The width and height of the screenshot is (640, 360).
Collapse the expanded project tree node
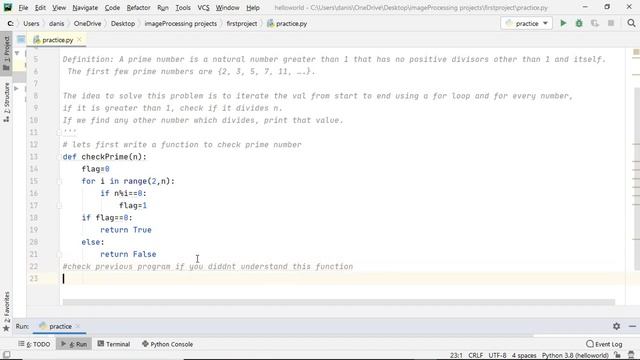pyautogui.click(x=17, y=53)
